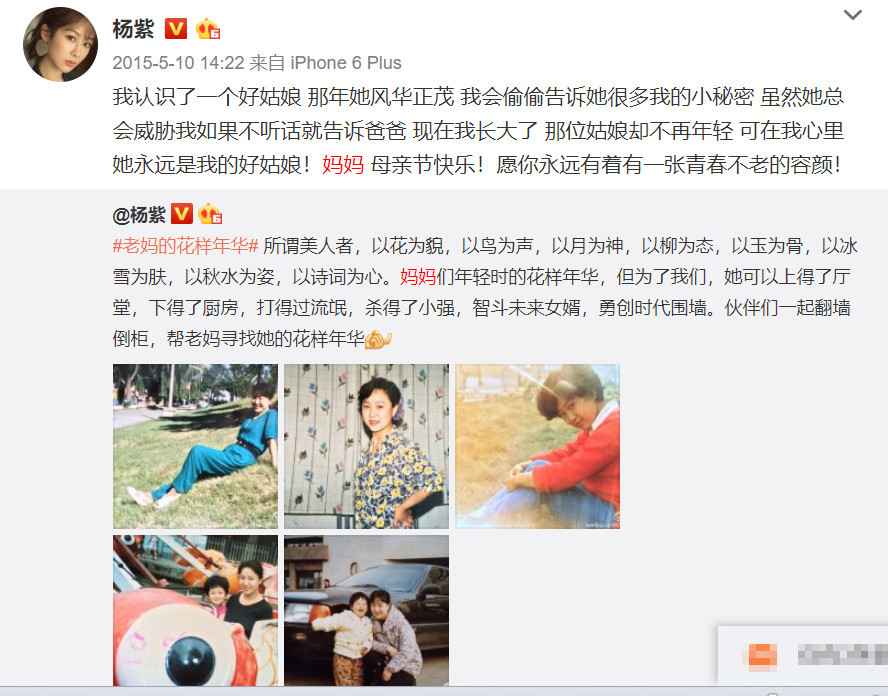Image resolution: width=888 pixels, height=696 pixels.
Task: Click red 妈妈 keyword in the main post
Action: point(343,165)
